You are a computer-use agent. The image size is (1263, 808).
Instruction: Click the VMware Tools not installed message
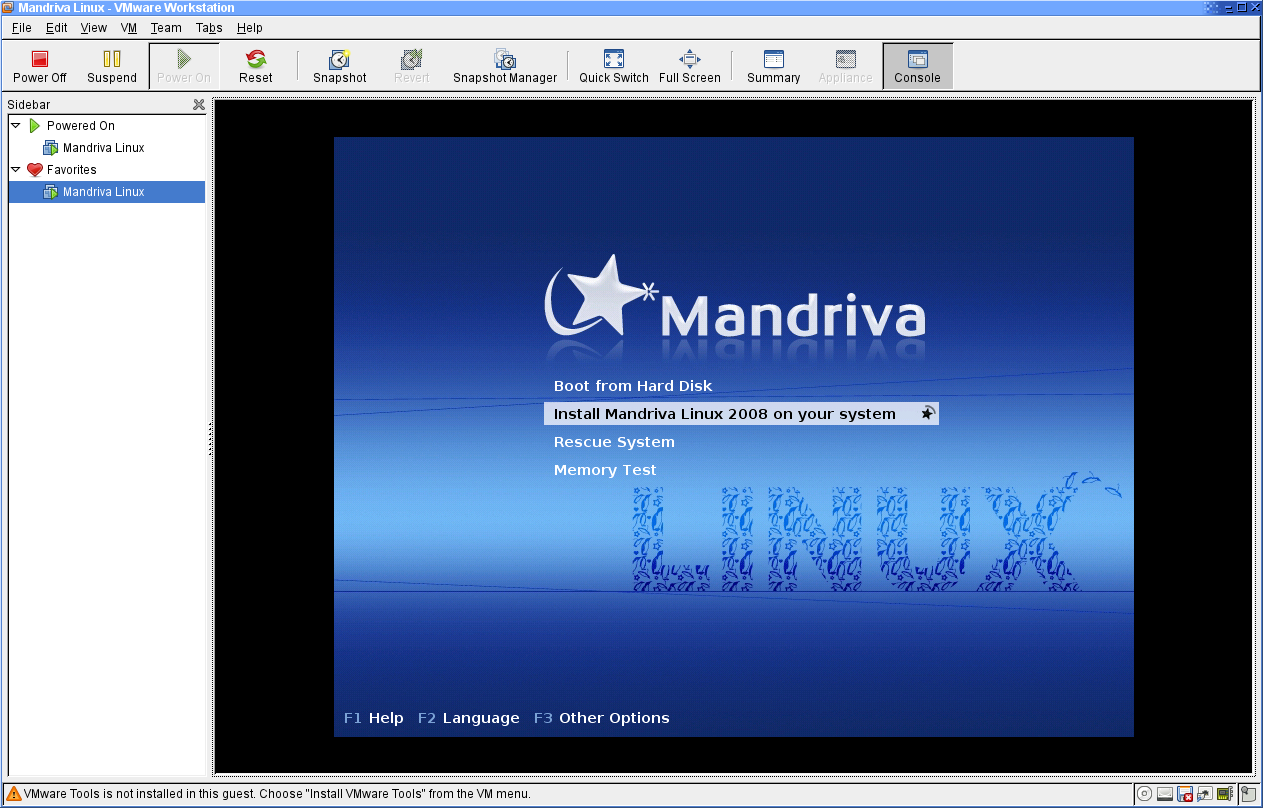(277, 794)
